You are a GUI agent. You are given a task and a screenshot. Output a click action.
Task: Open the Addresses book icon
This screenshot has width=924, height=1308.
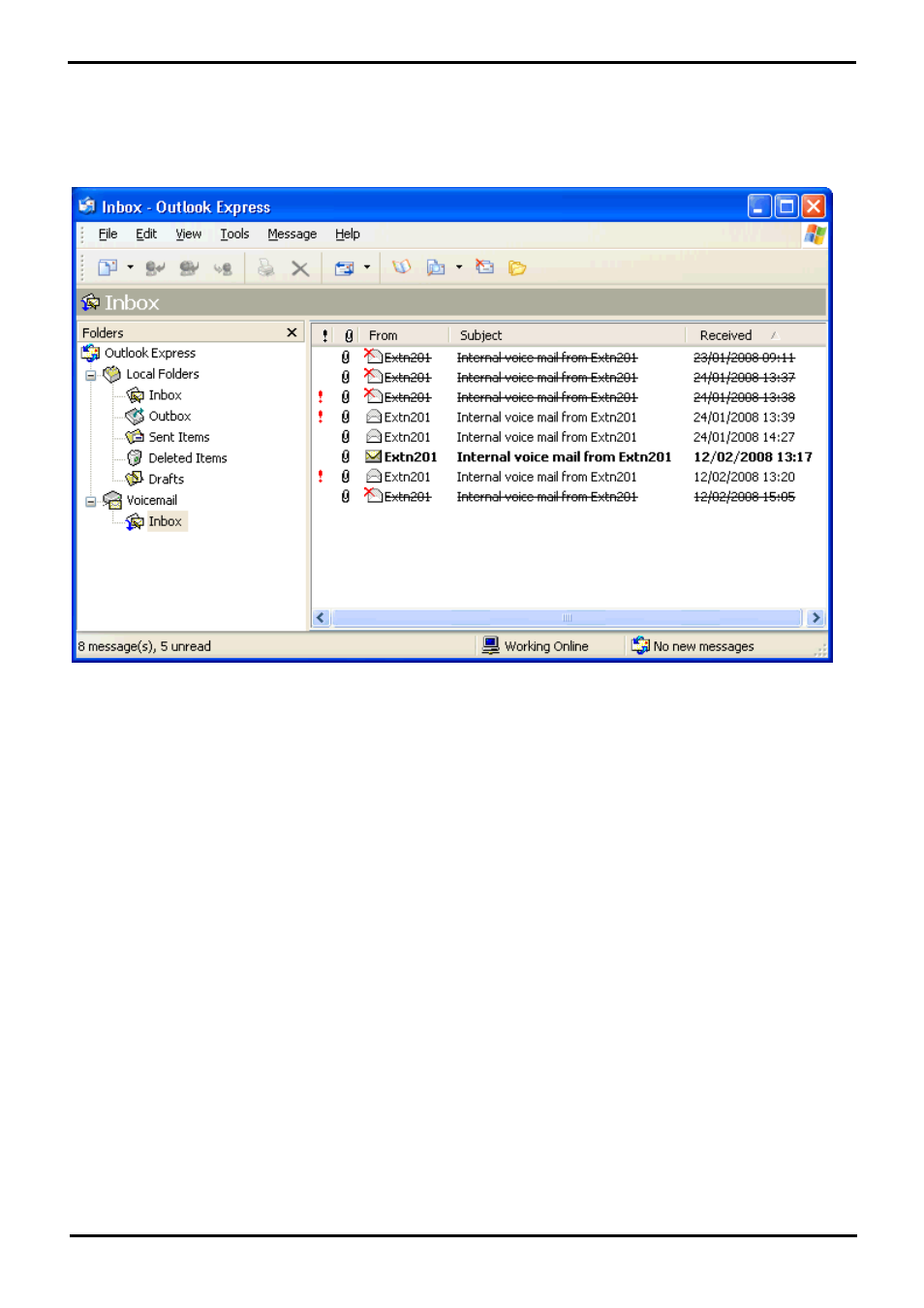[x=401, y=267]
